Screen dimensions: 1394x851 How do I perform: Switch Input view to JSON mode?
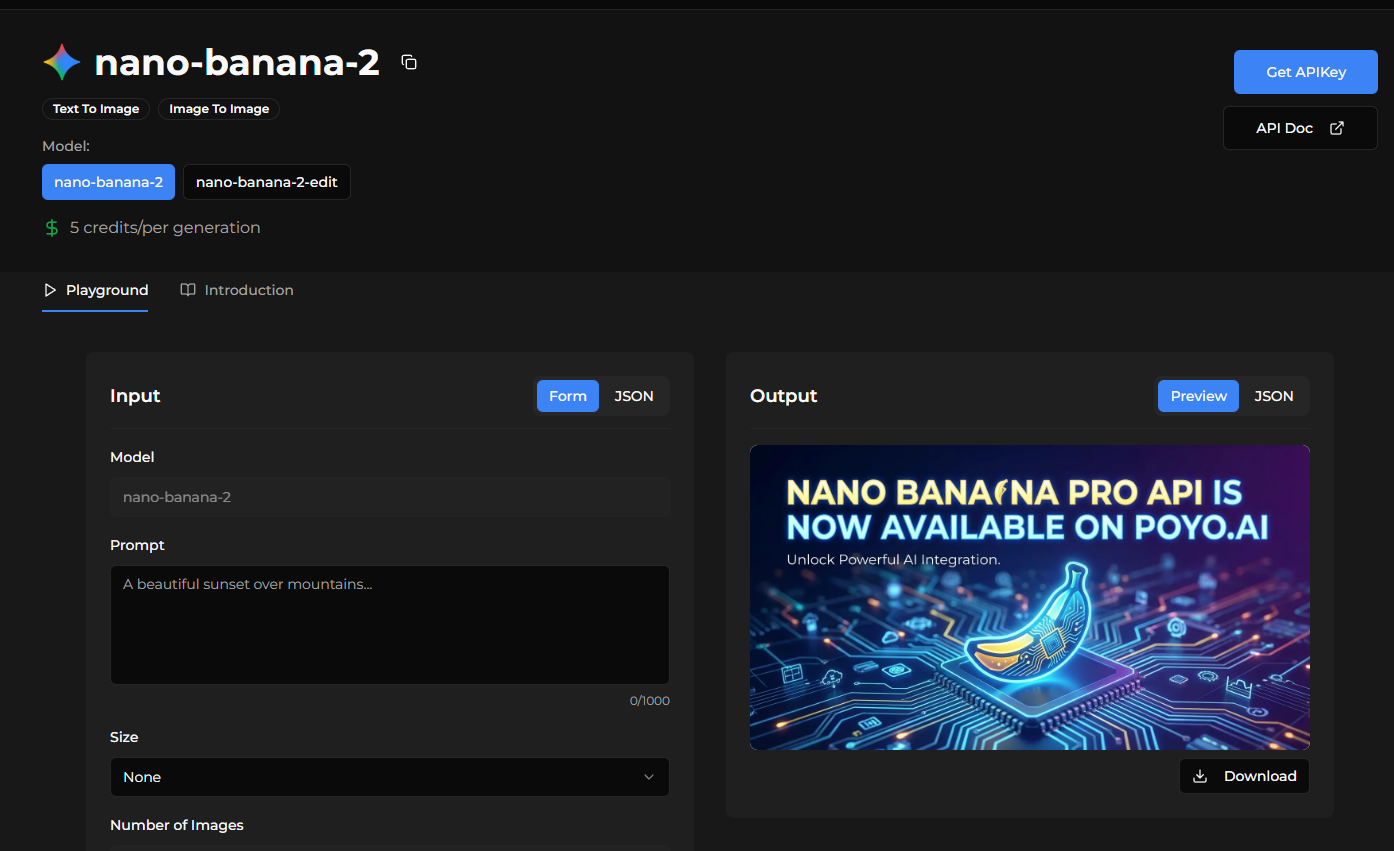click(634, 395)
